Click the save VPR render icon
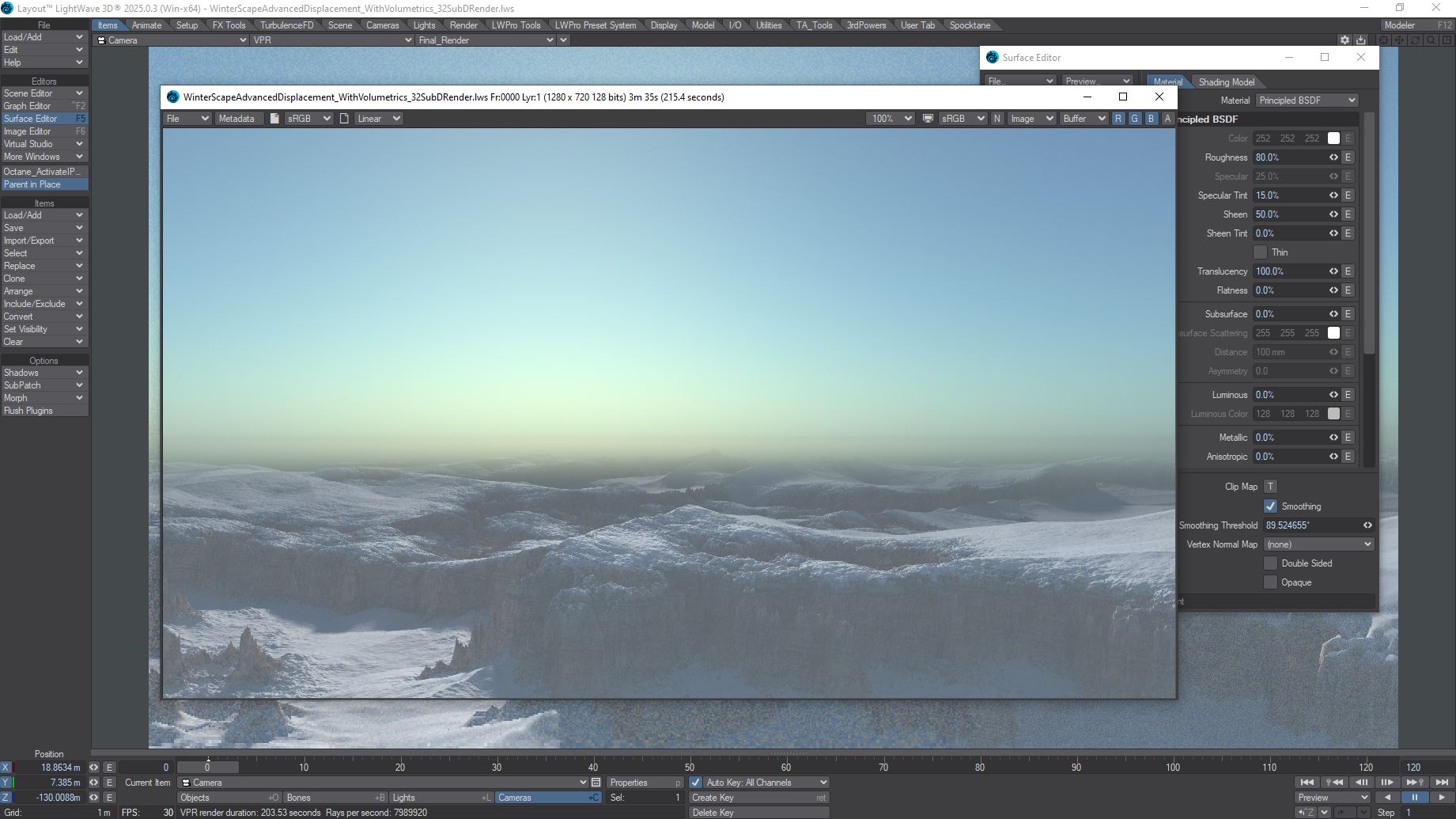This screenshot has height=819, width=1456. point(1360,40)
